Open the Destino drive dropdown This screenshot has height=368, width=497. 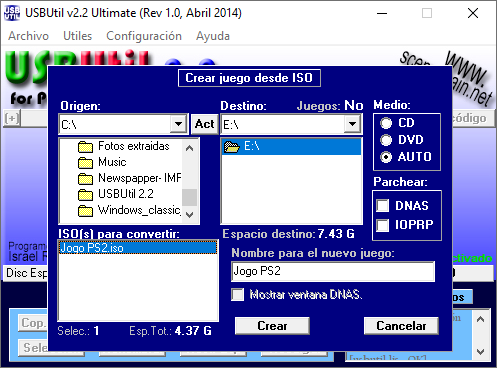(x=352, y=124)
